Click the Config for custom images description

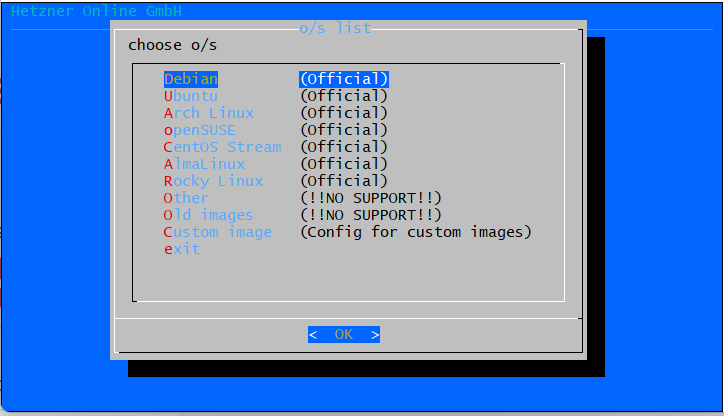(x=416, y=232)
